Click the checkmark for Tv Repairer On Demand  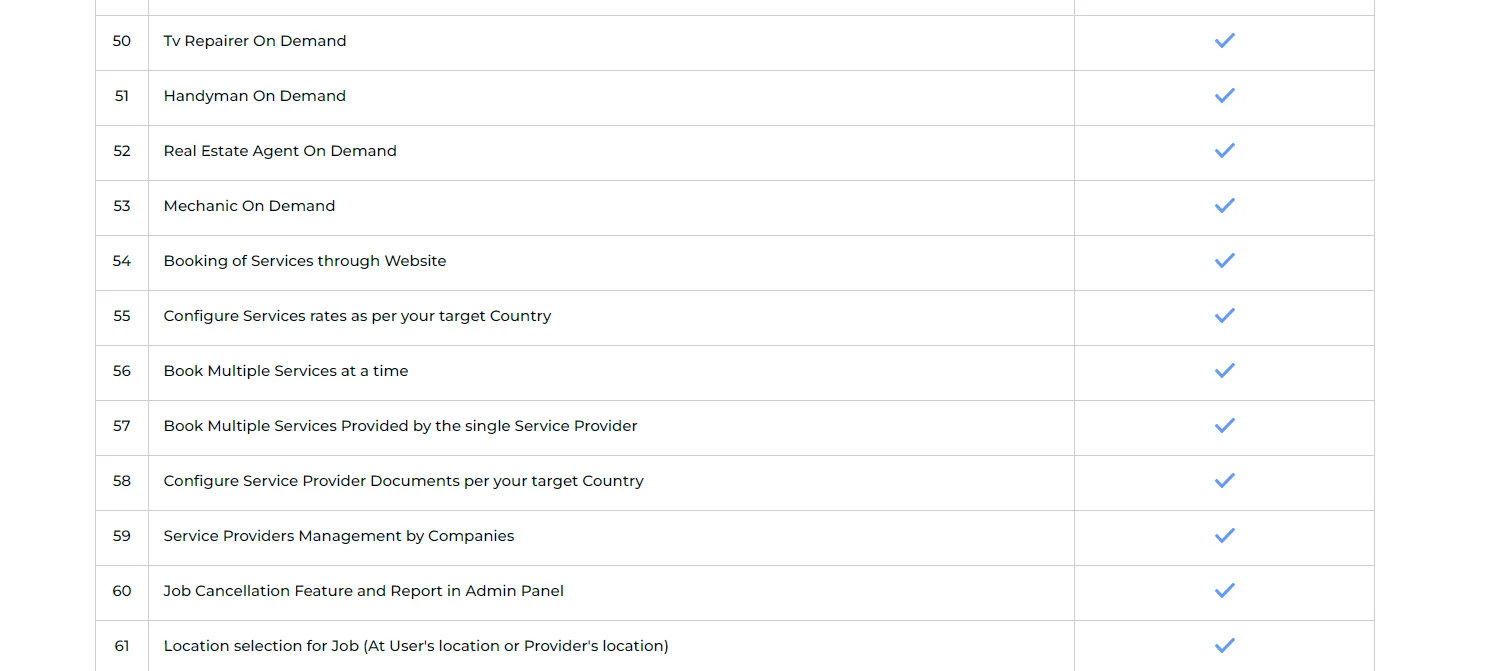point(1224,41)
